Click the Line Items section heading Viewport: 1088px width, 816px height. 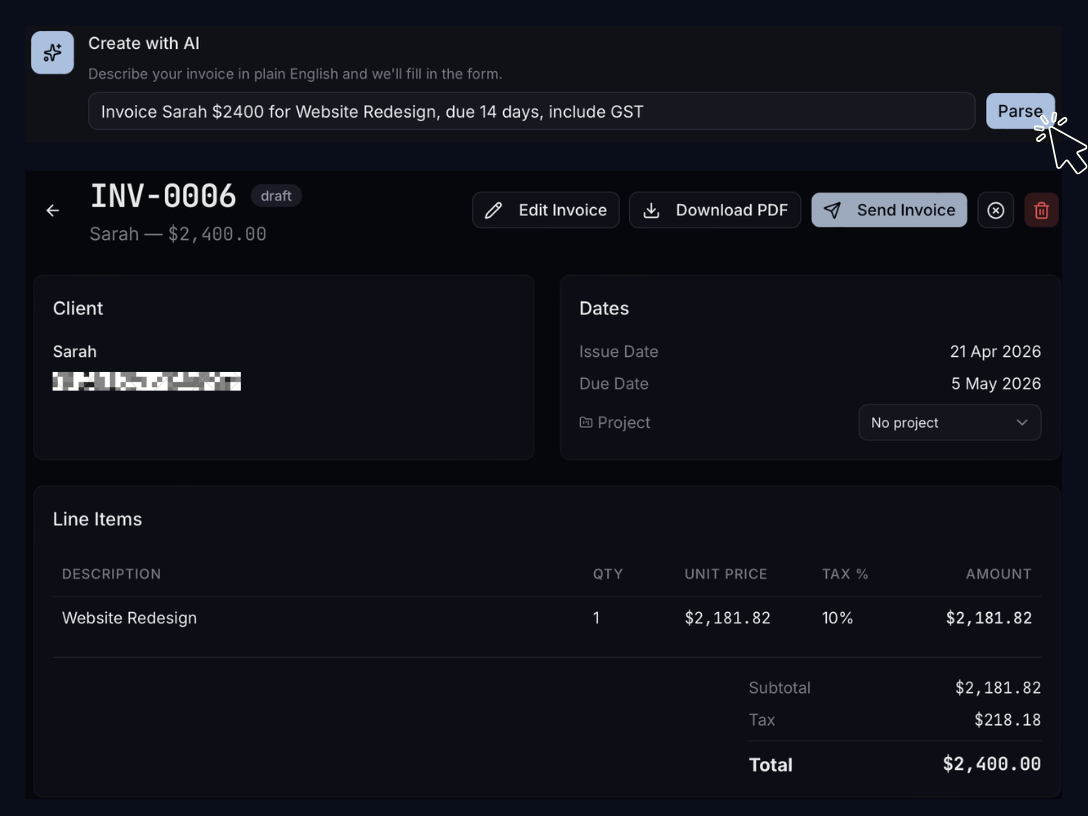[97, 519]
